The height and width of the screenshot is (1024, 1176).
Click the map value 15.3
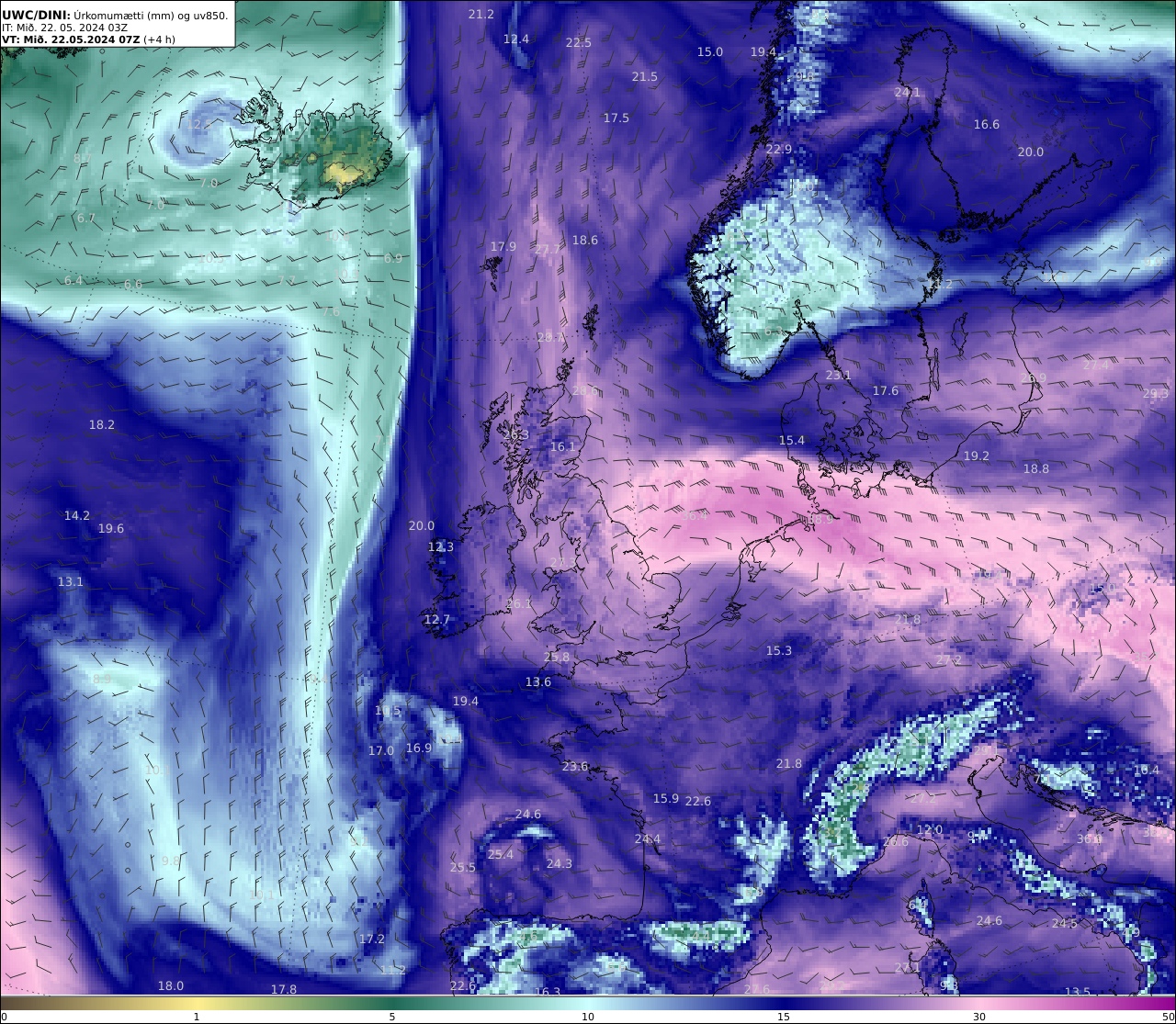(779, 650)
